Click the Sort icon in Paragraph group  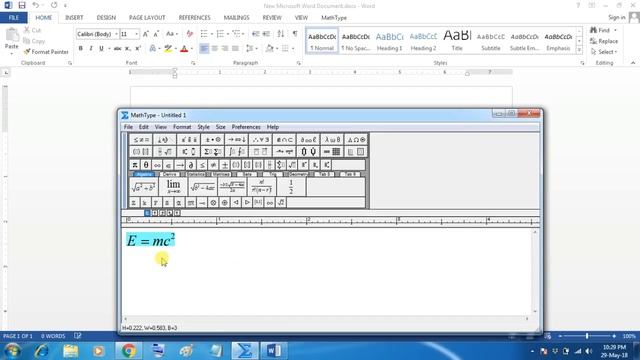[x=281, y=34]
